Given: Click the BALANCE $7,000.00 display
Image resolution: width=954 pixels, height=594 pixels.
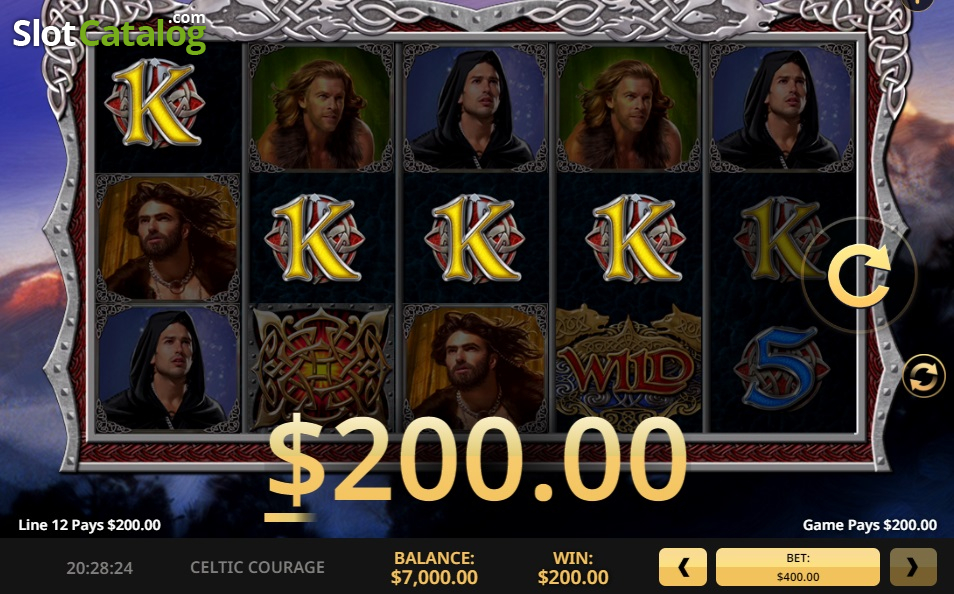Looking at the screenshot, I should pos(434,567).
